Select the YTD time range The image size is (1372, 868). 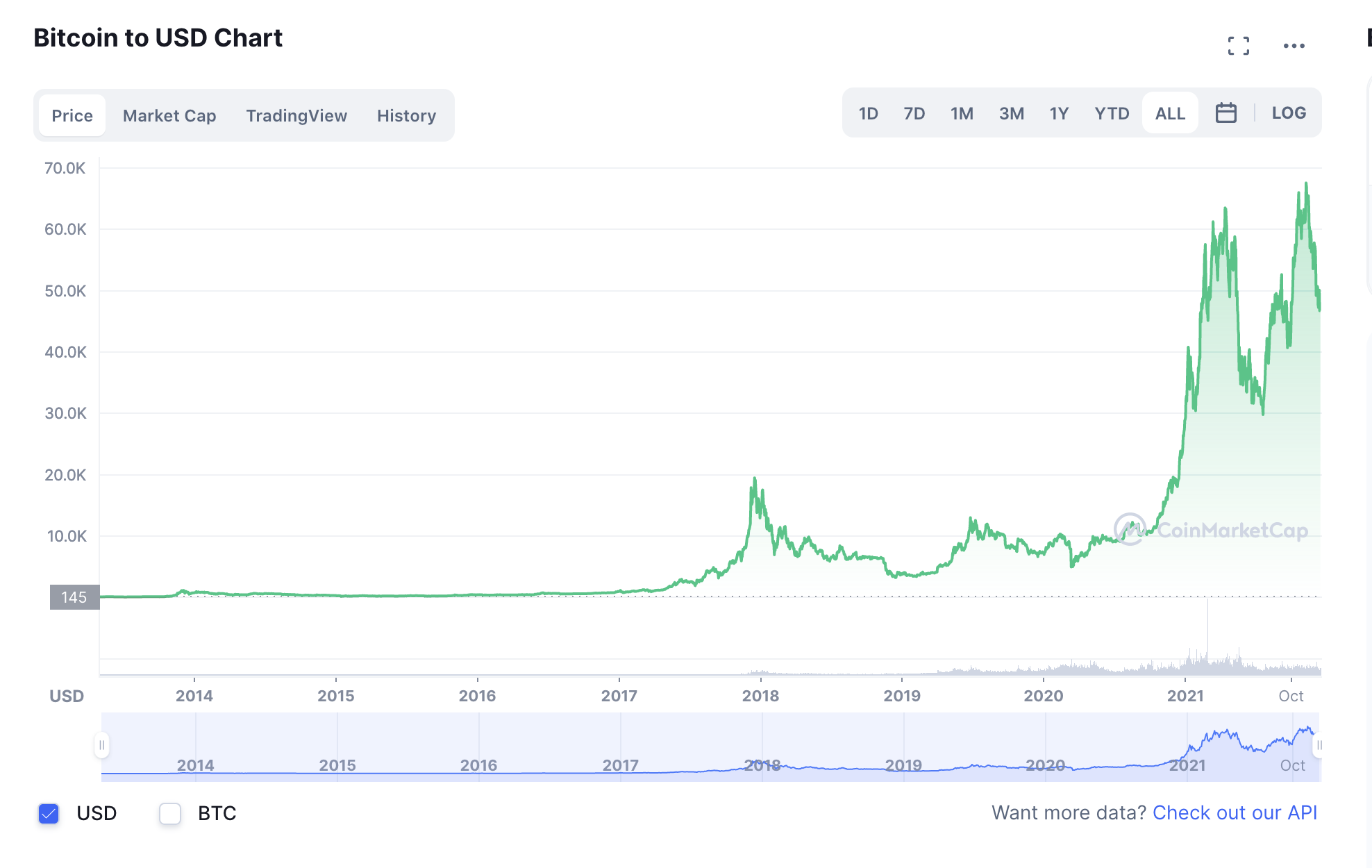[x=1112, y=113]
